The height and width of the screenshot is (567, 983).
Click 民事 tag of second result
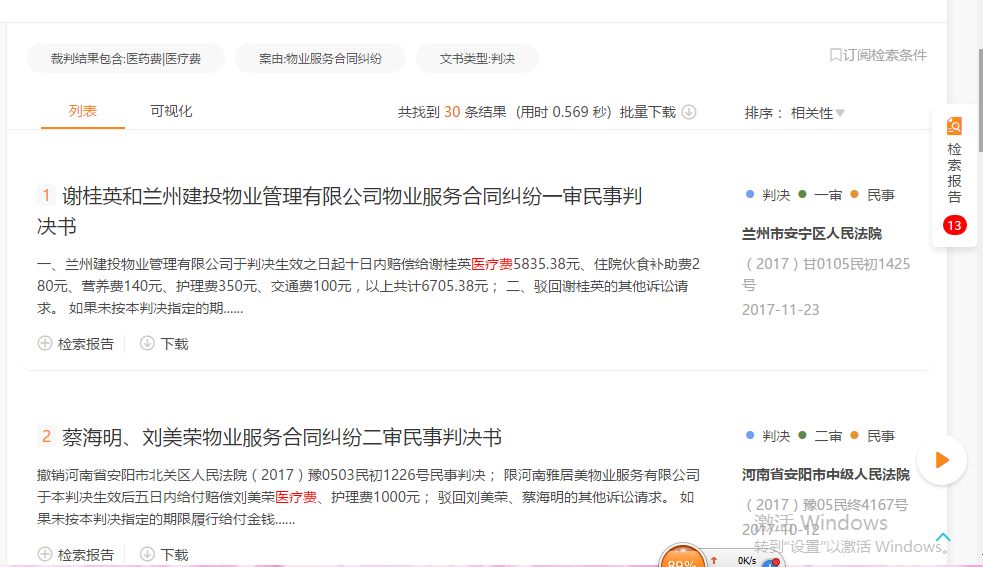880,436
